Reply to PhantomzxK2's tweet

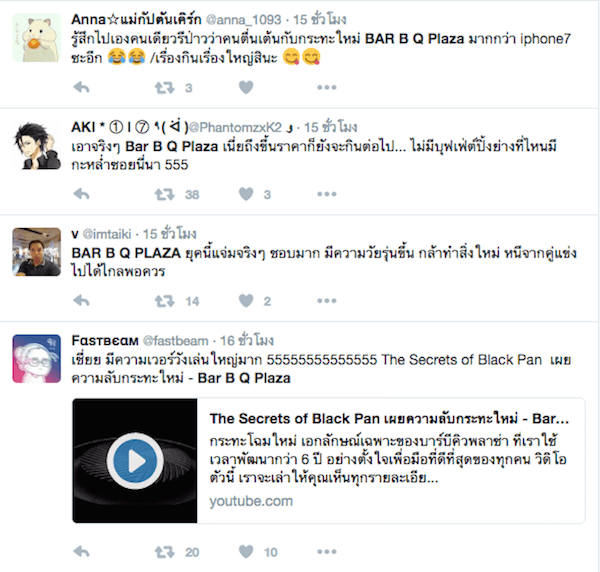(82, 194)
